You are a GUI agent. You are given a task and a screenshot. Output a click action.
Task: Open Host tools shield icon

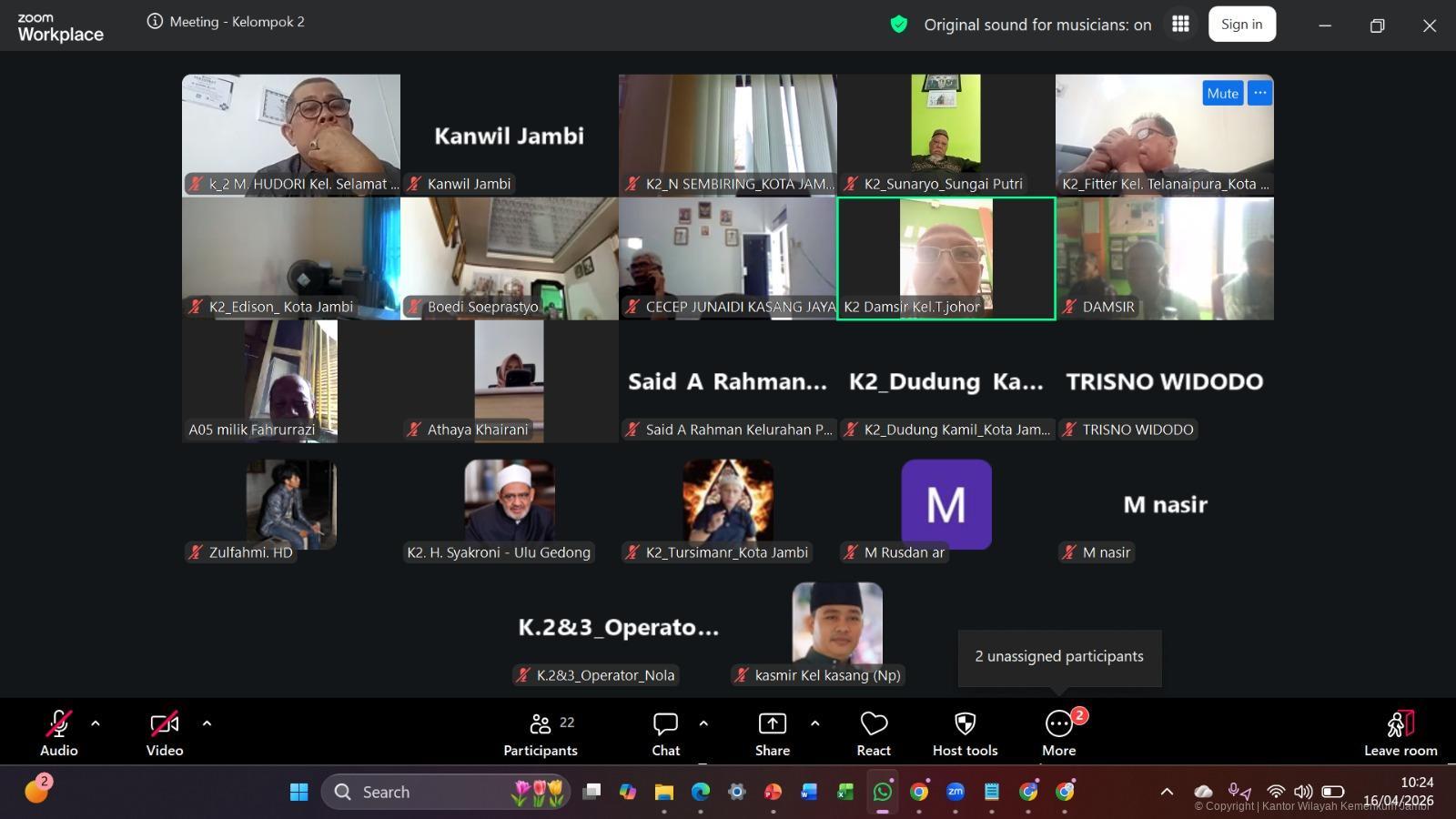(x=965, y=724)
